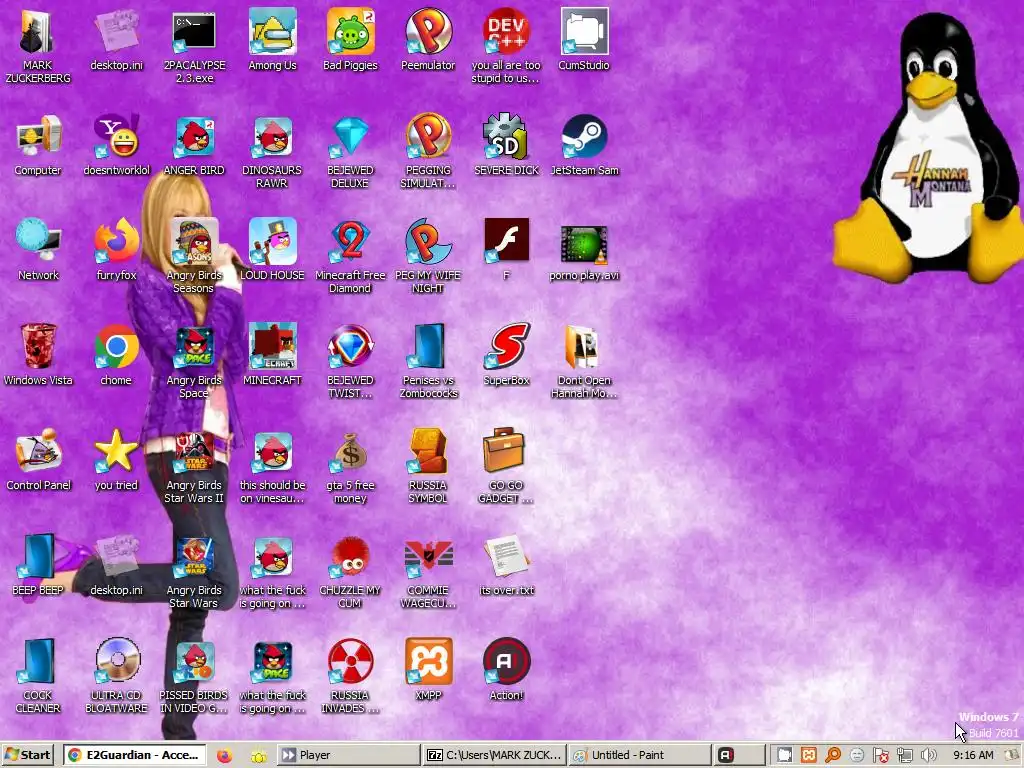Image resolution: width=1024 pixels, height=768 pixels.
Task: Open network connection tray icon
Action: (x=904, y=756)
